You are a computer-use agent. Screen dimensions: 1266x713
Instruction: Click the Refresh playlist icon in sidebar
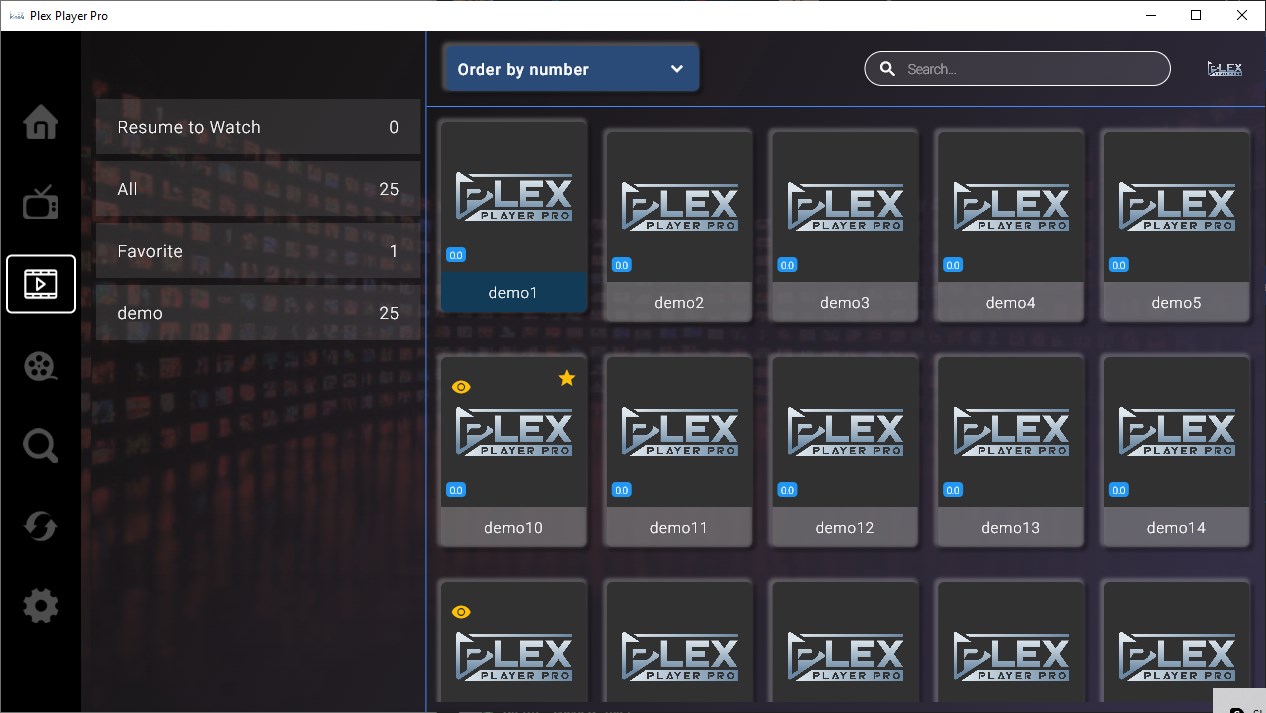41,526
